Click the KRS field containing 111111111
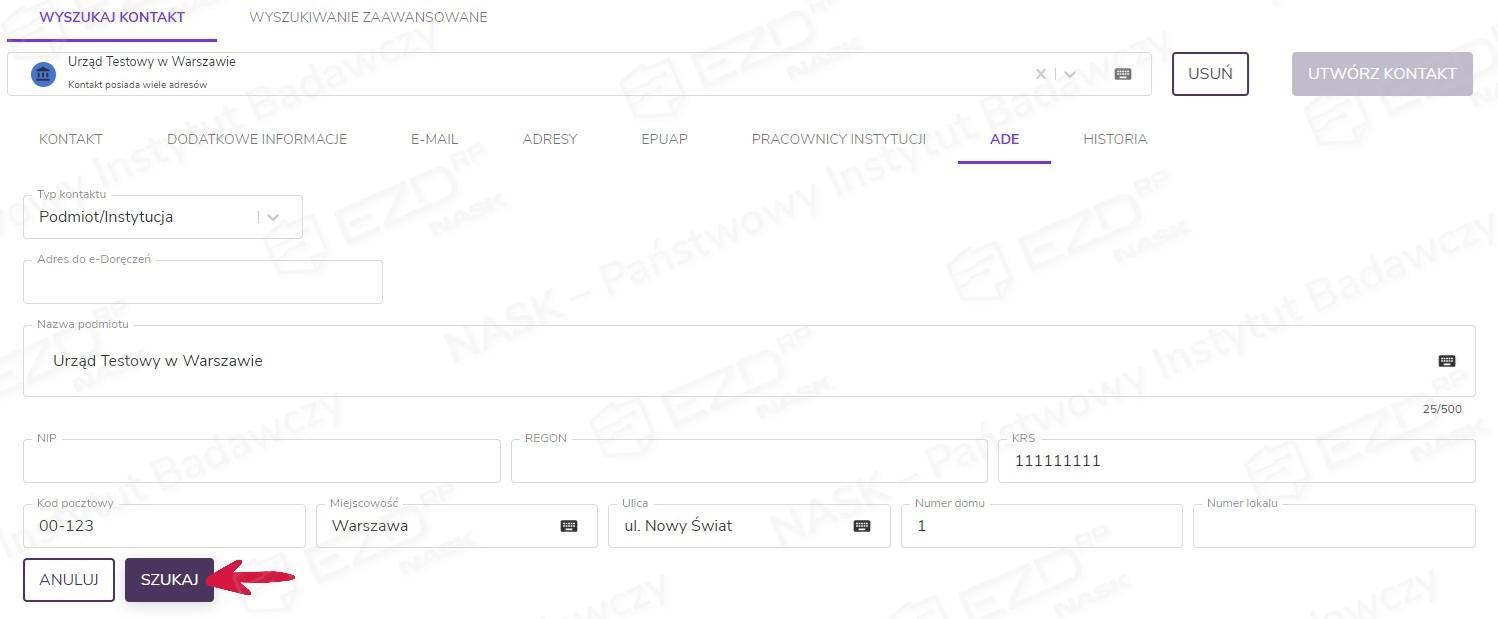1498x619 pixels. (x=1236, y=461)
